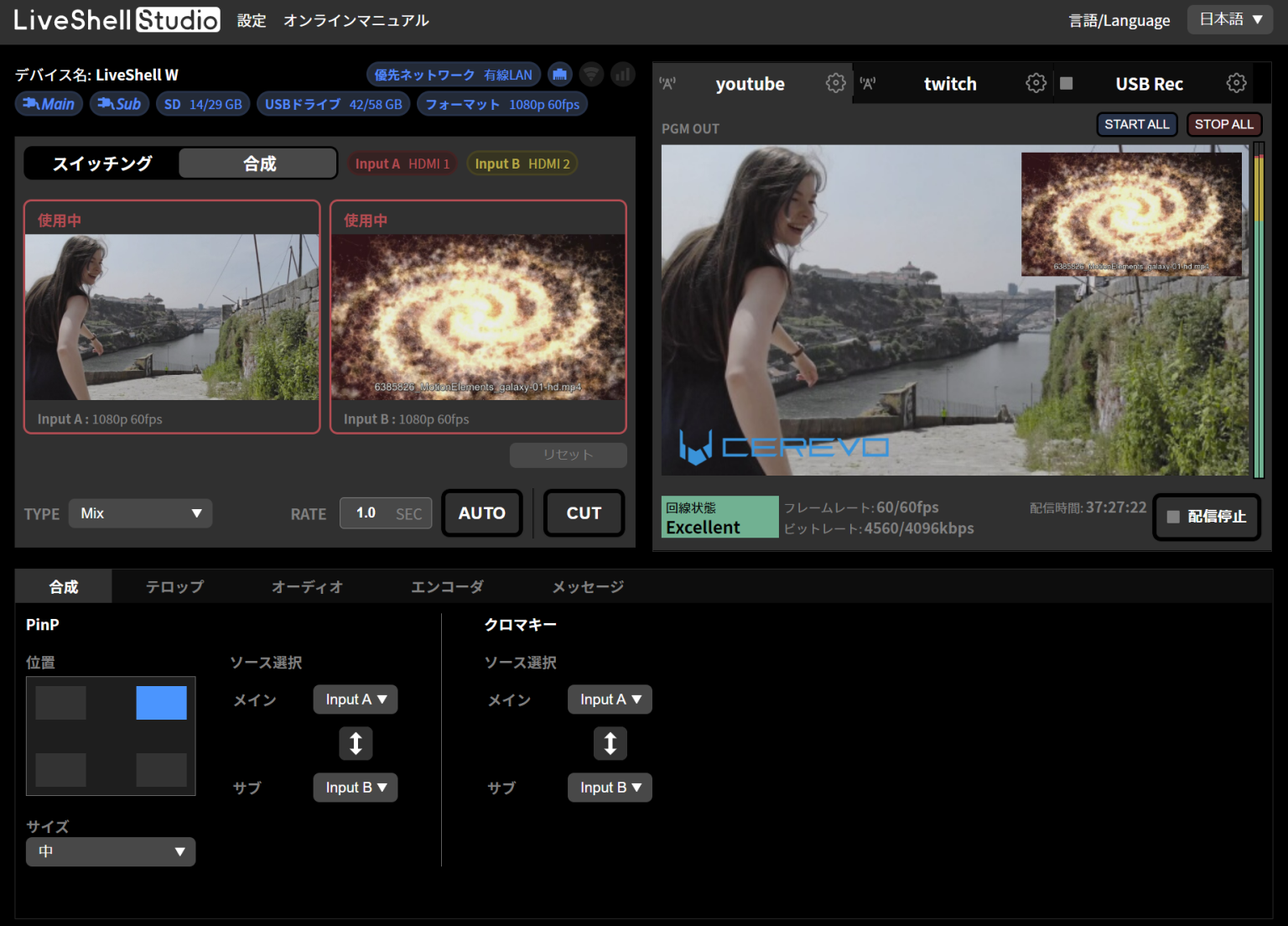Select the top-right PinP position
The image size is (1288, 926).
(x=161, y=703)
